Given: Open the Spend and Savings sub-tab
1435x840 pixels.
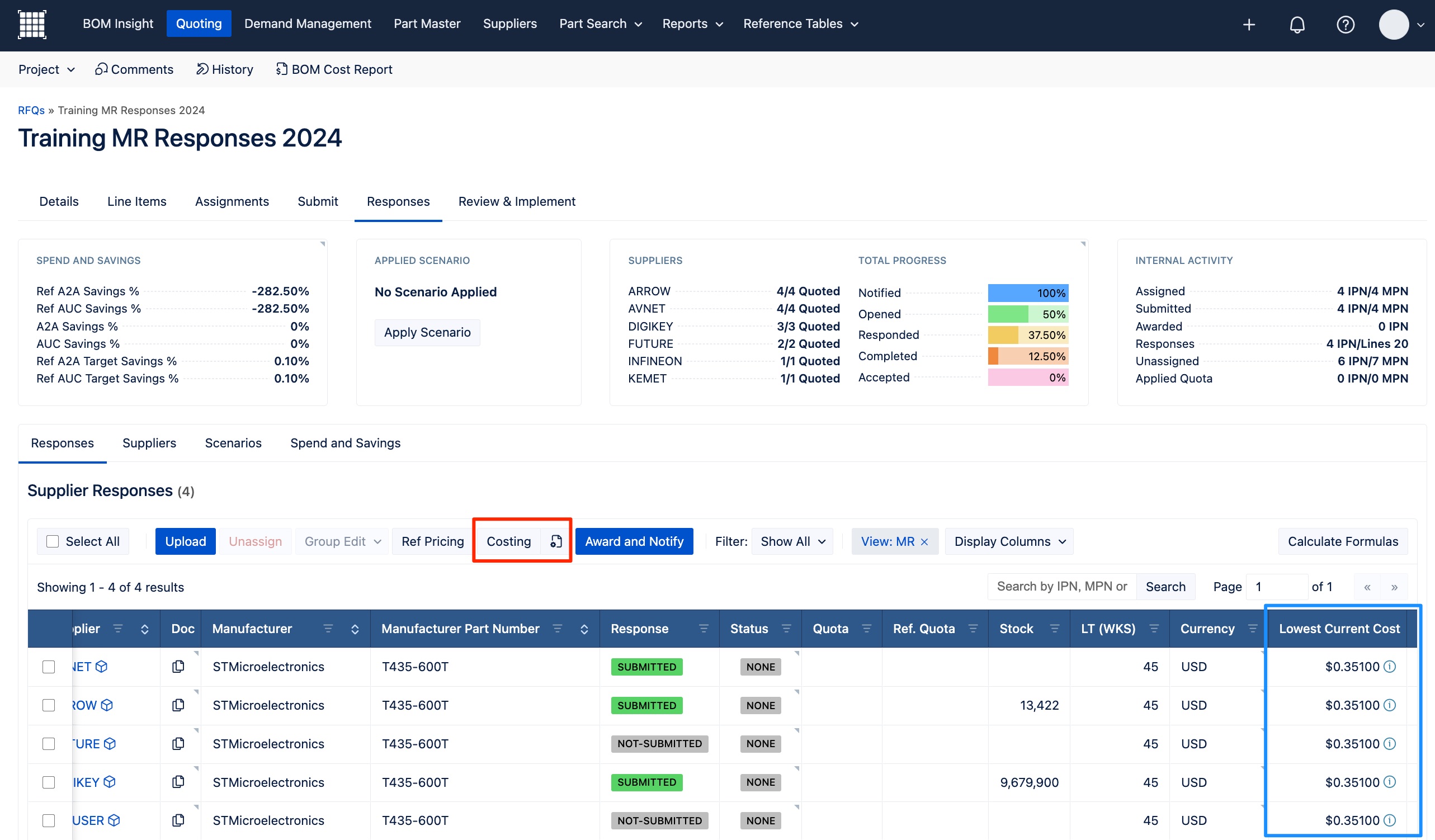Looking at the screenshot, I should tap(345, 442).
